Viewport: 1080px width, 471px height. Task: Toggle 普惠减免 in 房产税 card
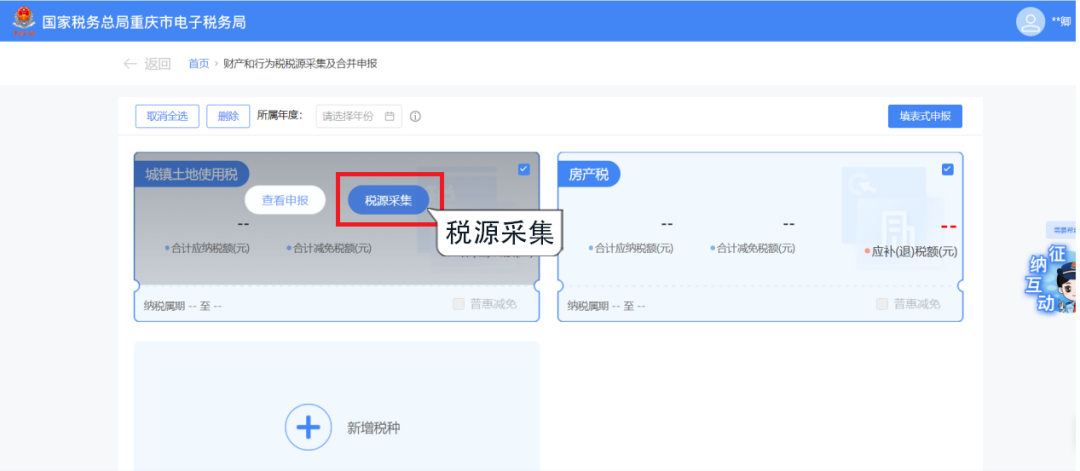point(882,304)
